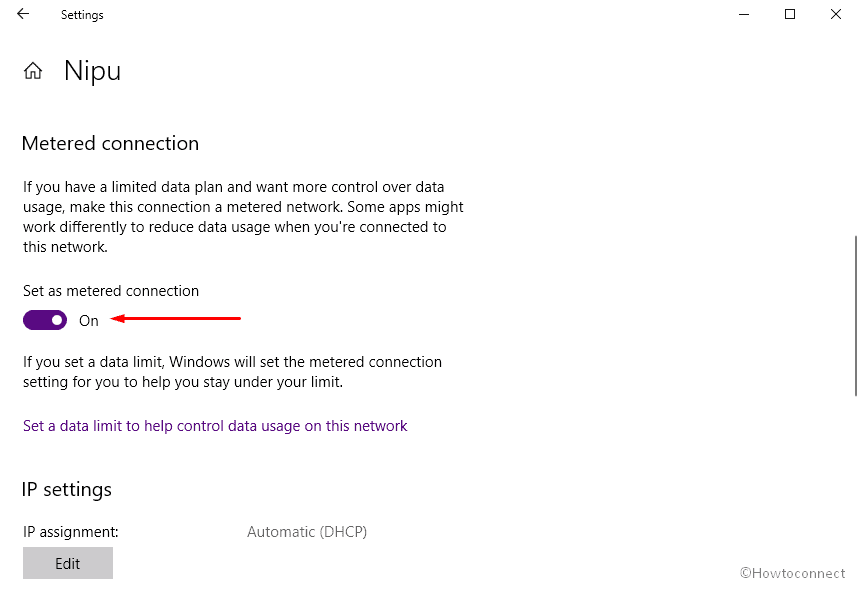Click the IP assignment label
This screenshot has height=598, width=858.
(71, 532)
